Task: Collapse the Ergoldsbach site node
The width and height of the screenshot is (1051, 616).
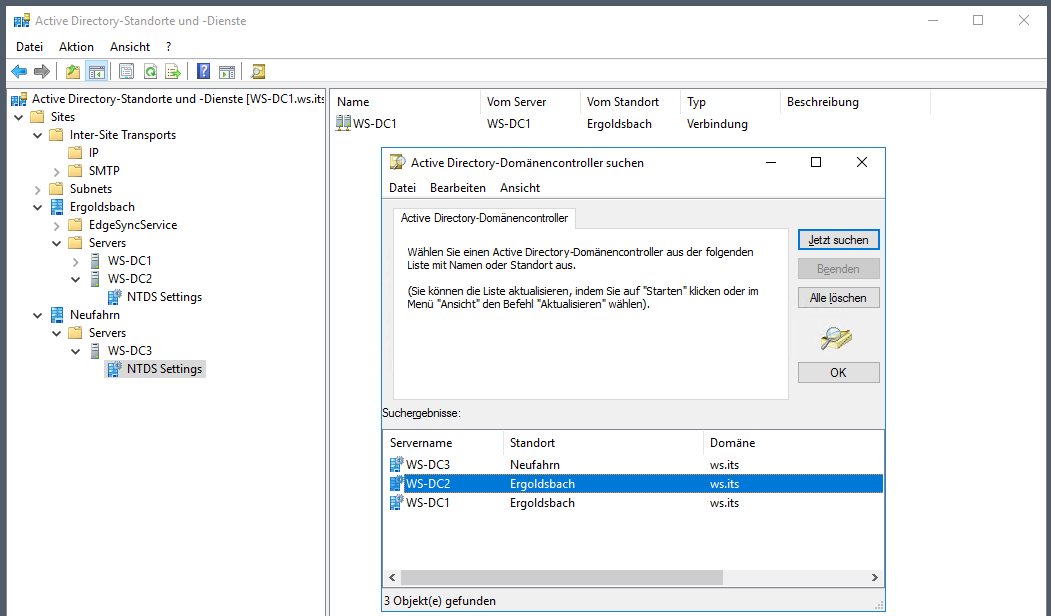Action: (38, 208)
